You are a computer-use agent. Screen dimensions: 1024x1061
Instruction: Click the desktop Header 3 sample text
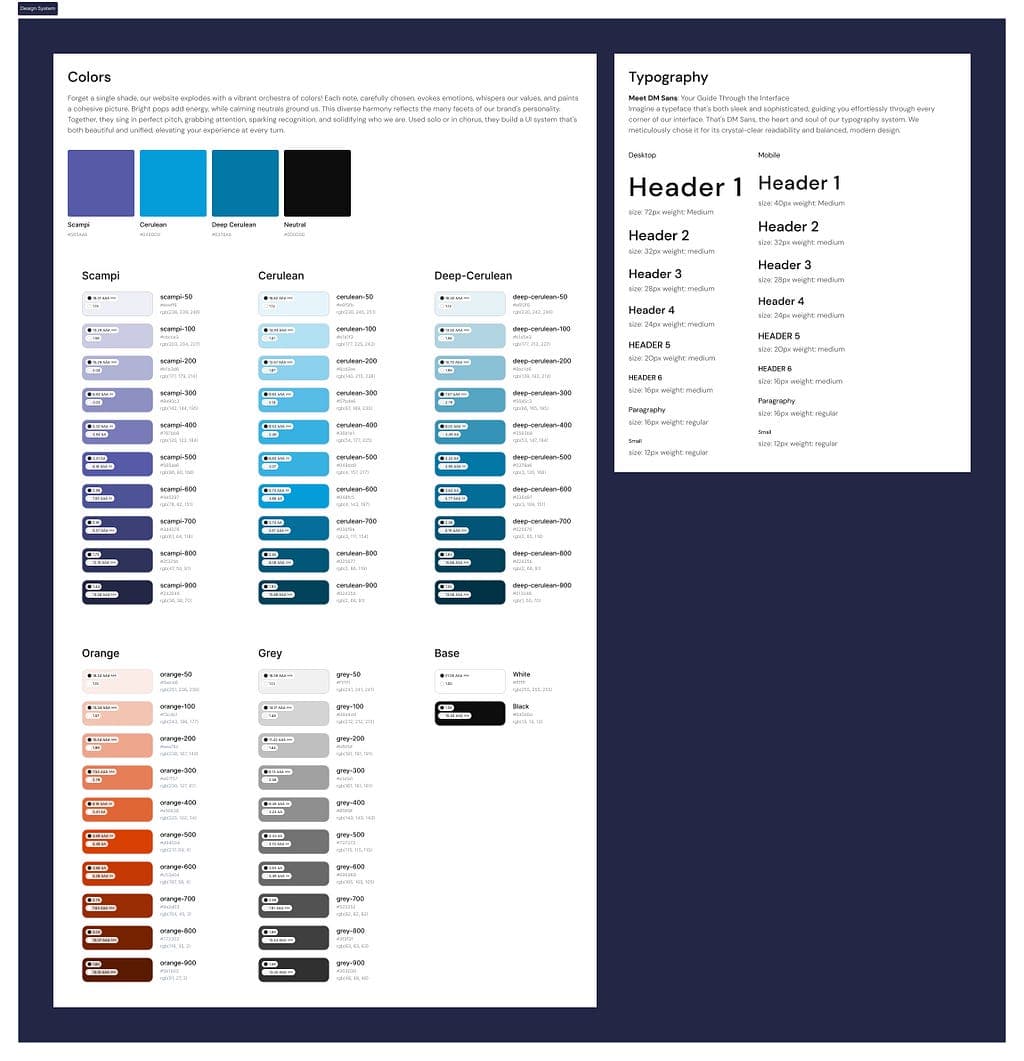point(654,274)
